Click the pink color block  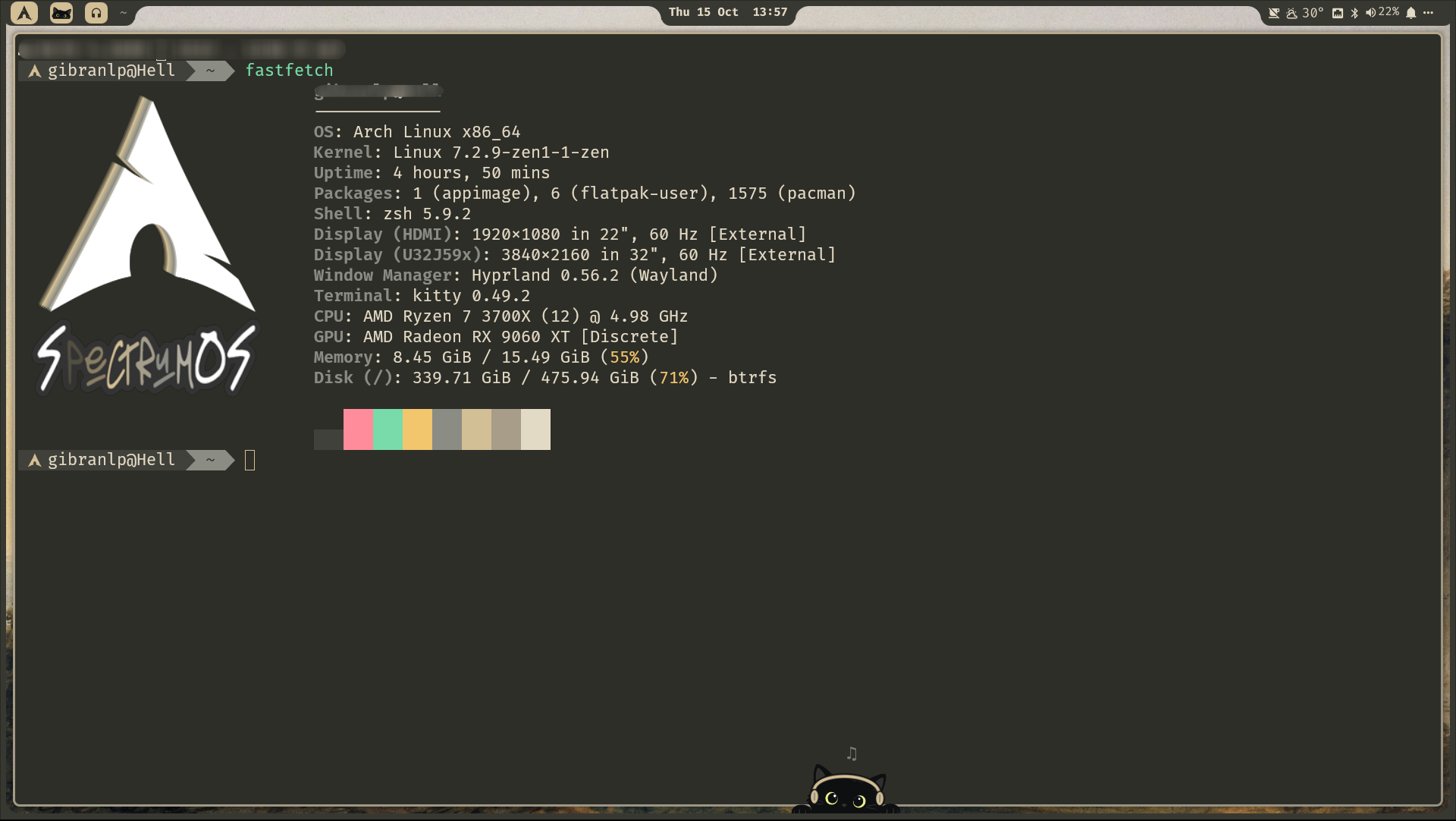(358, 429)
